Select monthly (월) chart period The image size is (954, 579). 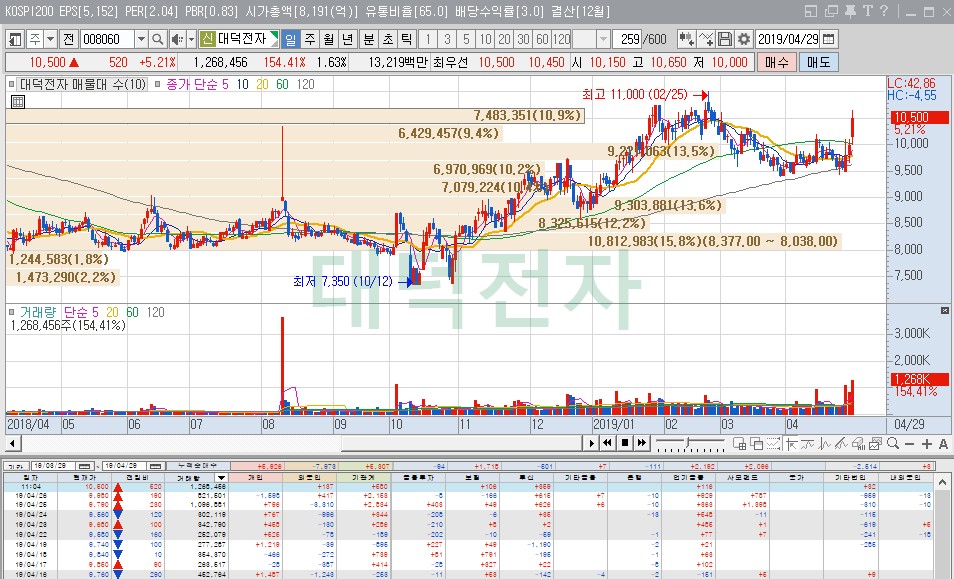pos(329,40)
